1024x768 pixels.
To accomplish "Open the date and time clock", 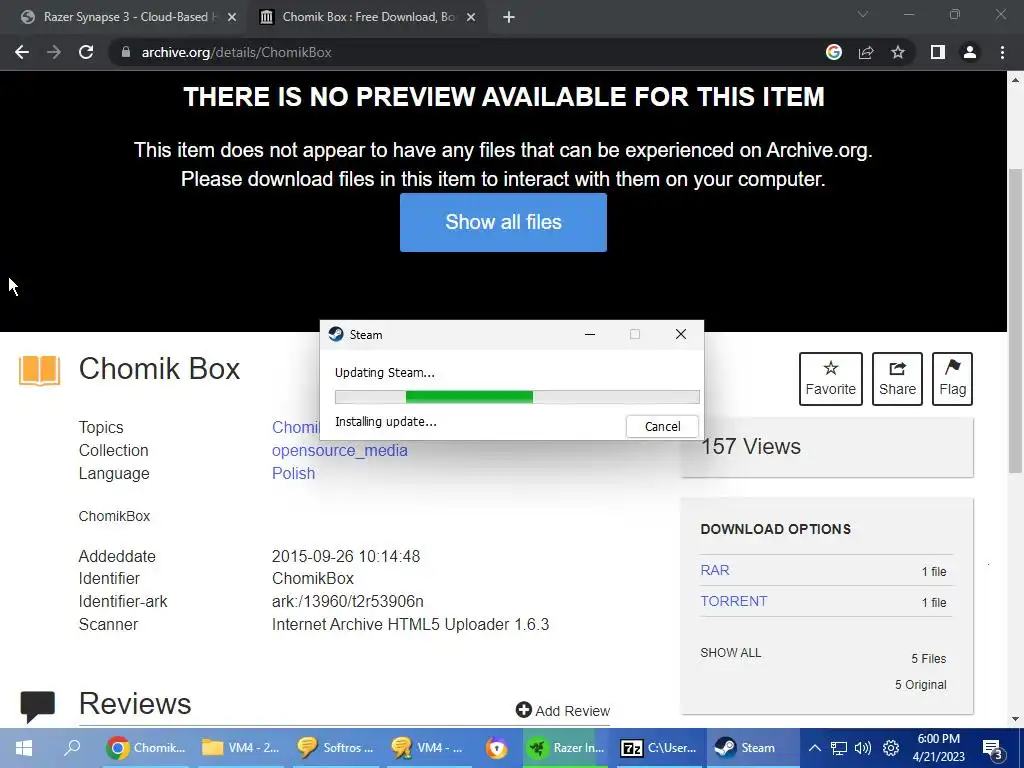I will pos(938,748).
